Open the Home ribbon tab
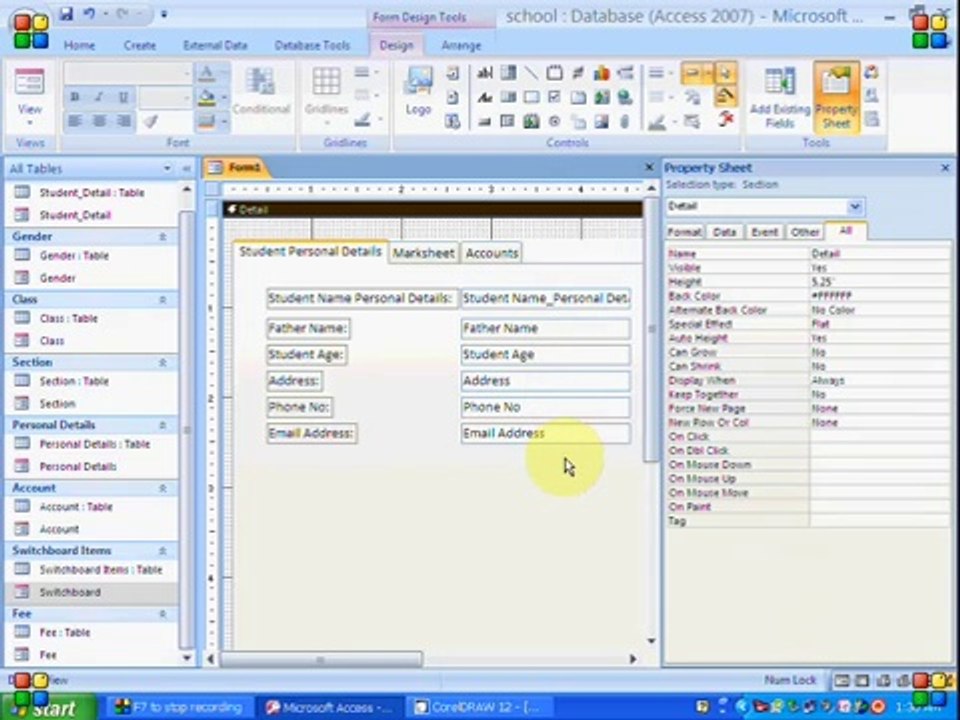Screen dimensions: 960x720 [79, 45]
